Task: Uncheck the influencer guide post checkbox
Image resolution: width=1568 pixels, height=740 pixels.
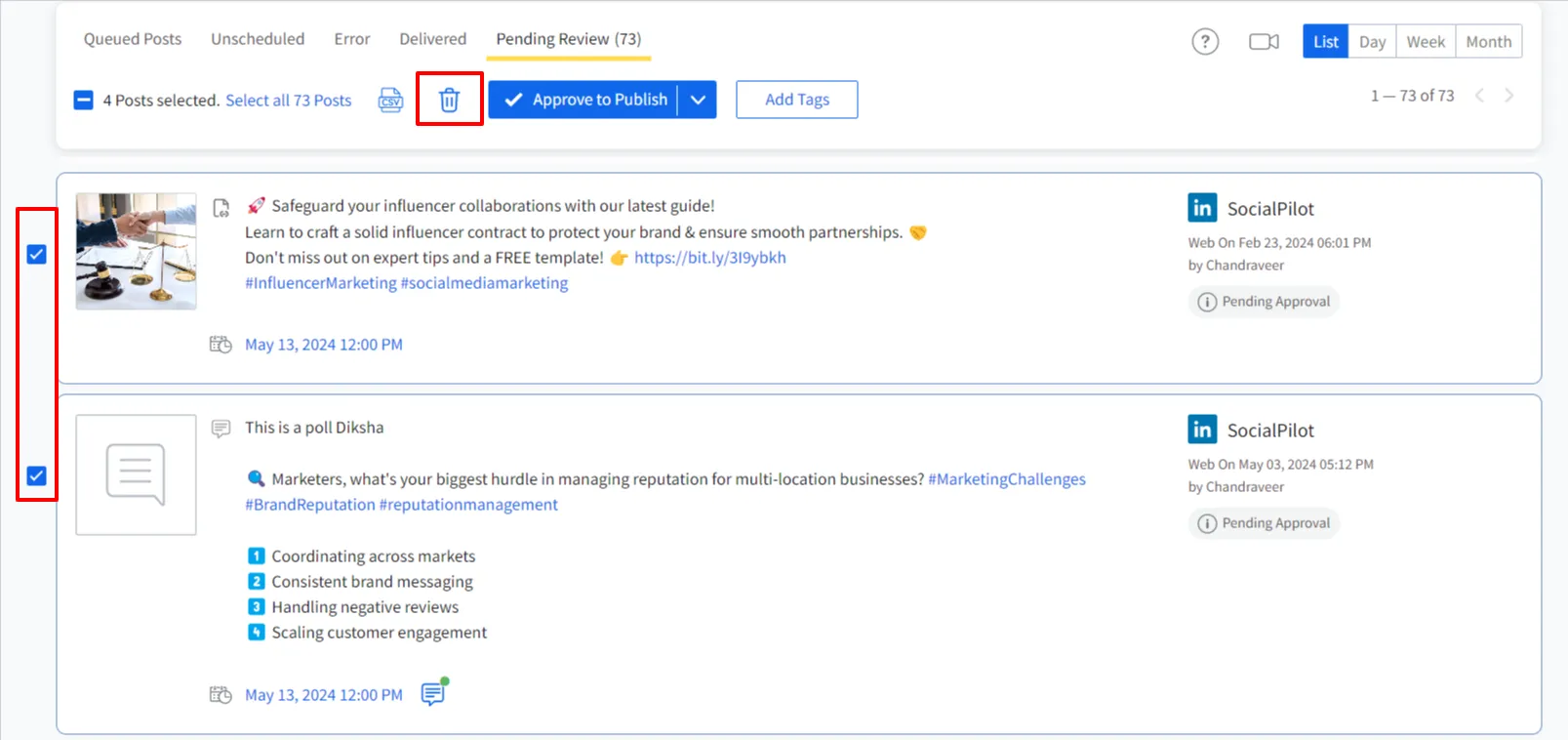Action: tap(37, 255)
